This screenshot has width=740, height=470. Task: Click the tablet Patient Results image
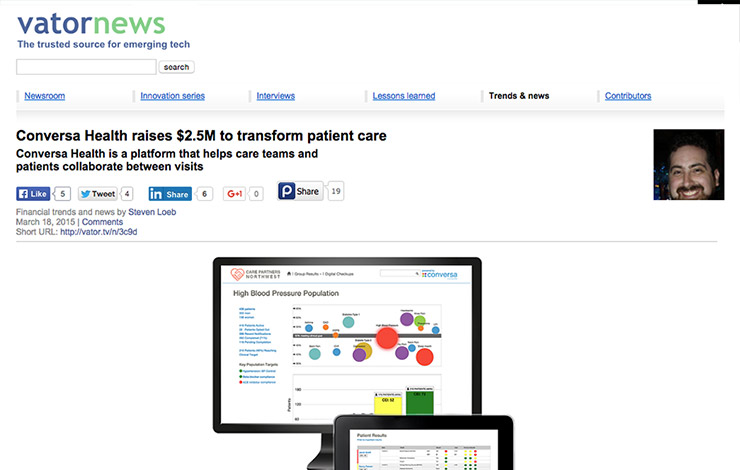point(423,443)
